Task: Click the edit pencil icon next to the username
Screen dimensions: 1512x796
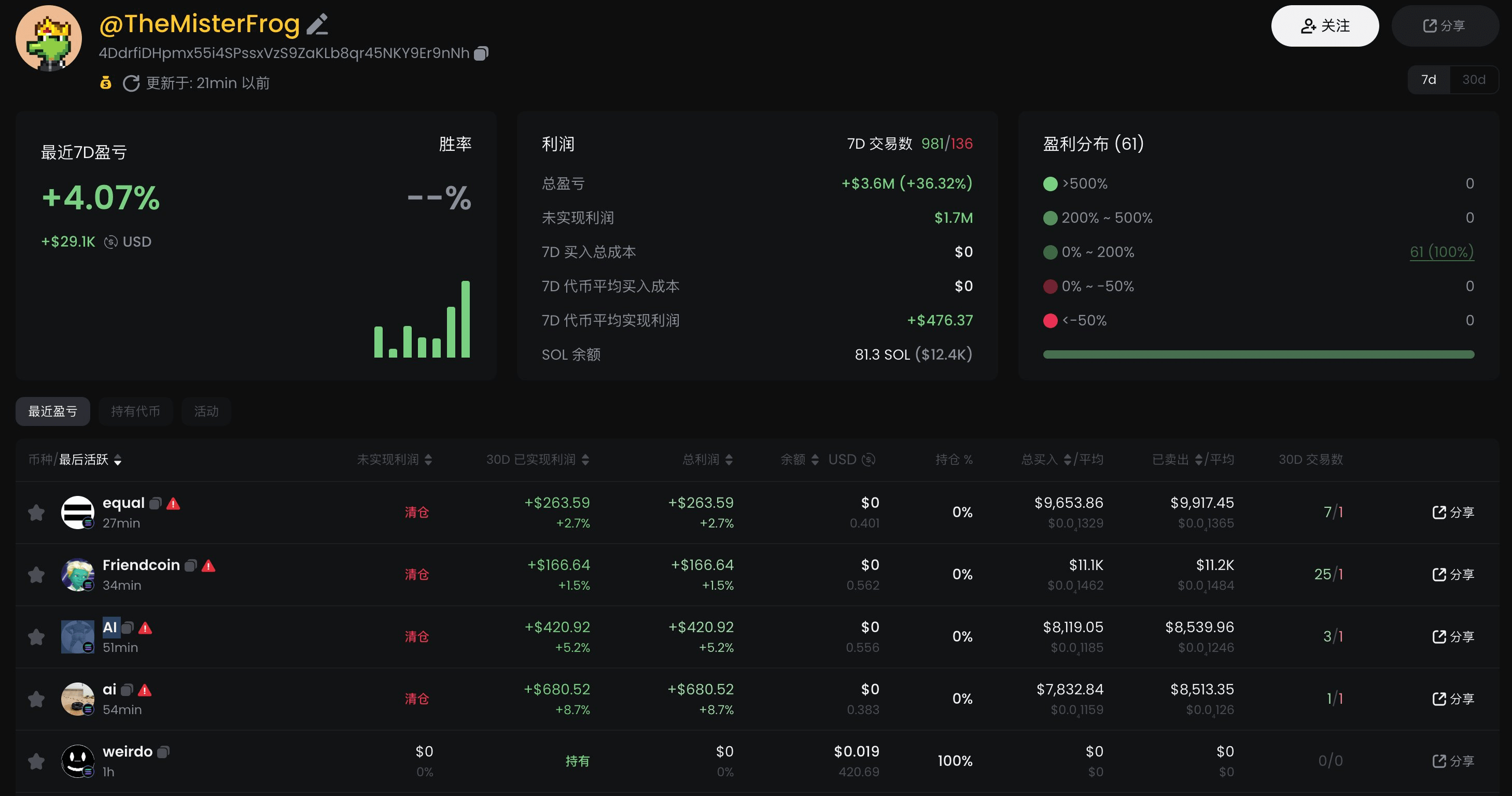Action: (x=317, y=25)
